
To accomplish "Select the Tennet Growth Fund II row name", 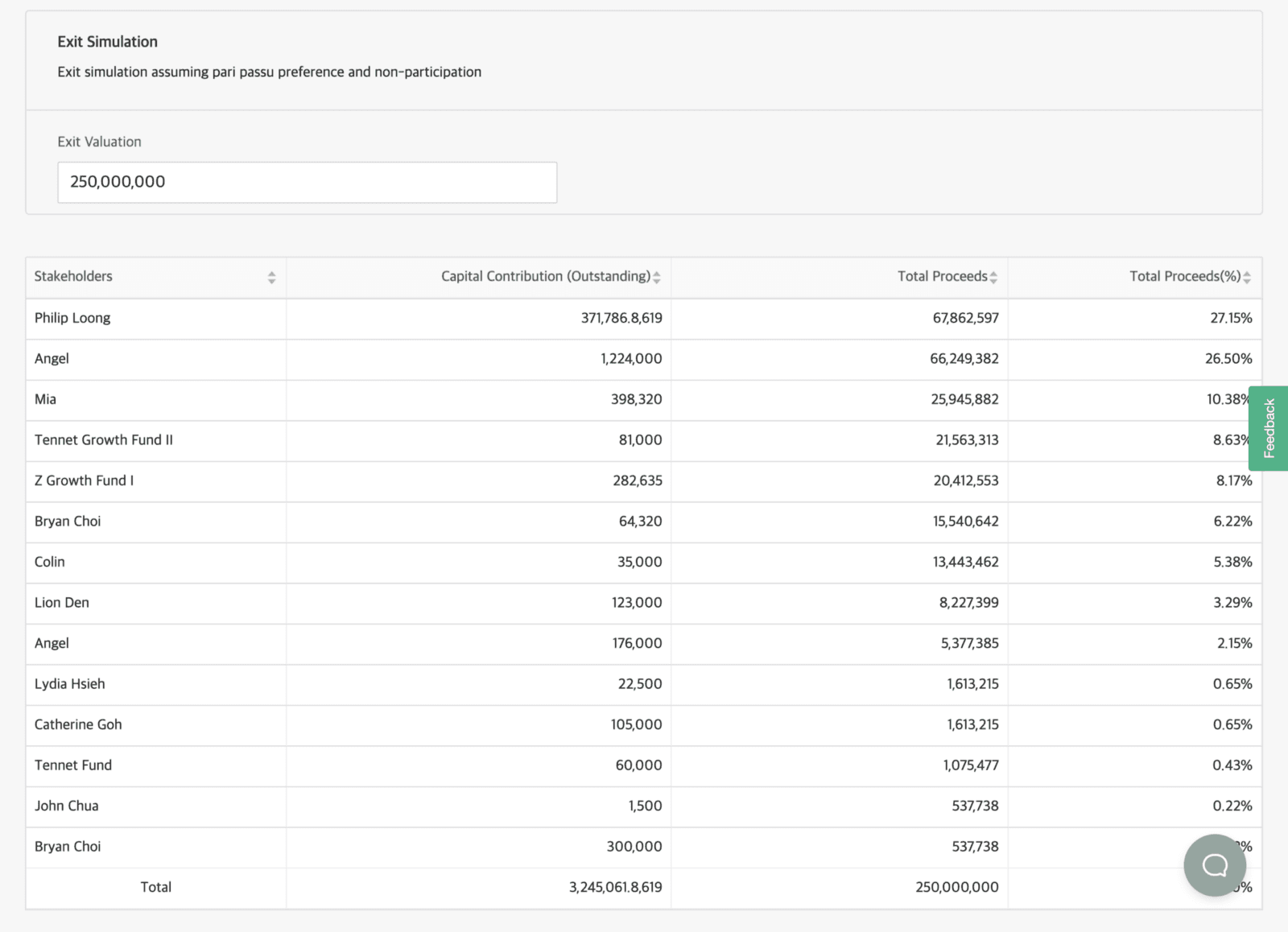I will (x=104, y=439).
